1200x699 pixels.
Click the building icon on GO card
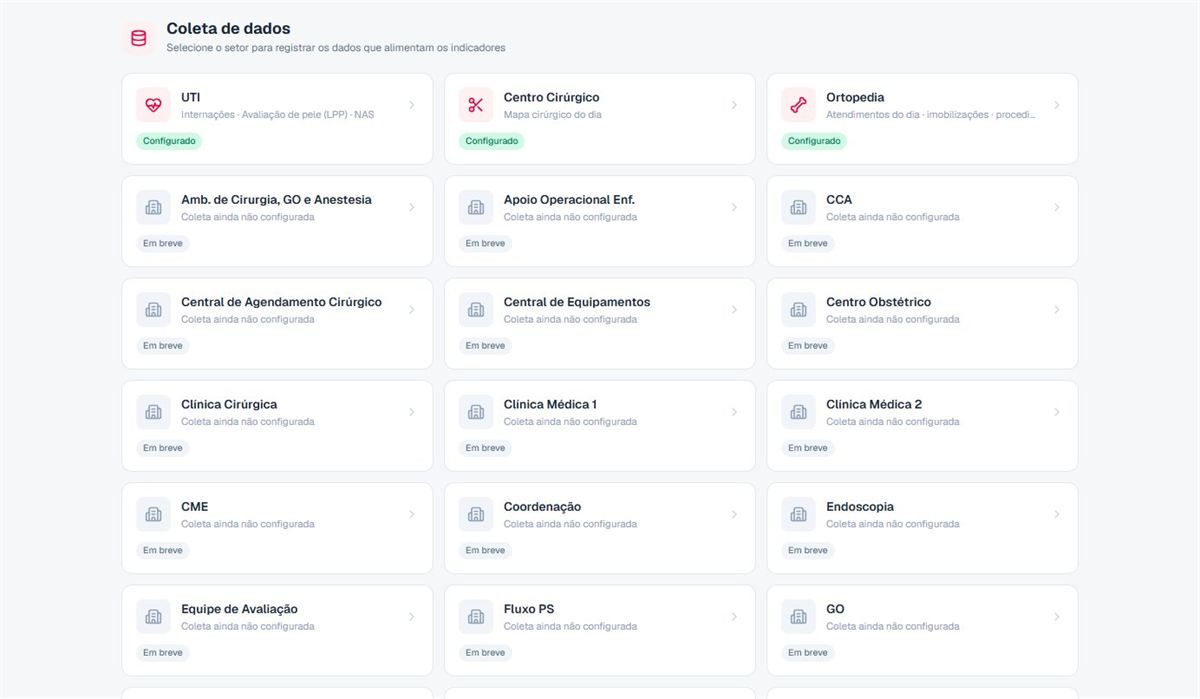[798, 617]
